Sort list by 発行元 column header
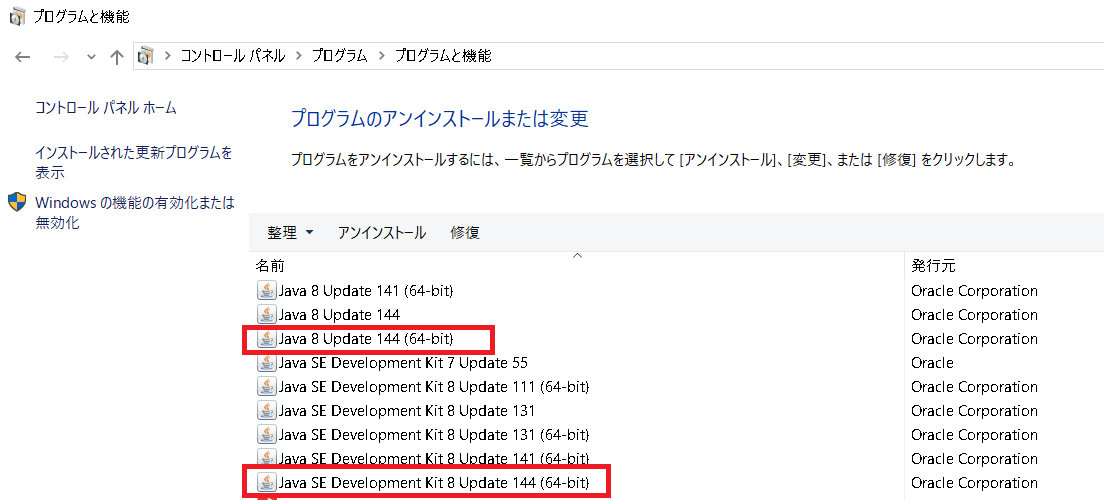The image size is (1104, 500). tap(933, 266)
